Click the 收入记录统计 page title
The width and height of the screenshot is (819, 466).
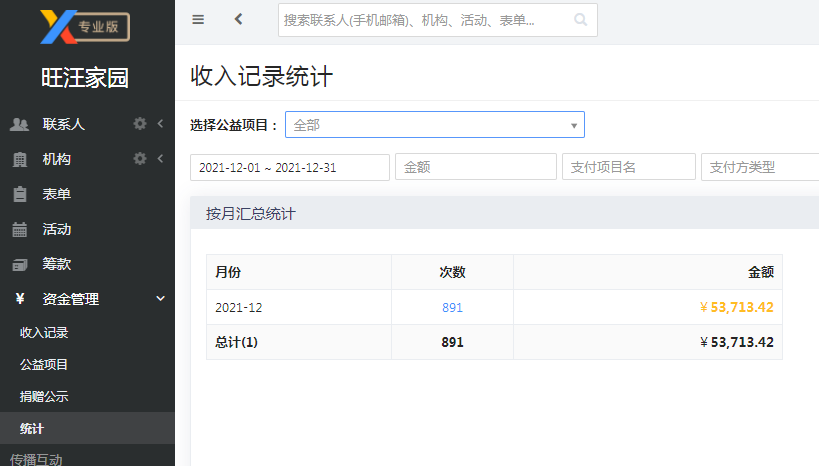[x=261, y=76]
